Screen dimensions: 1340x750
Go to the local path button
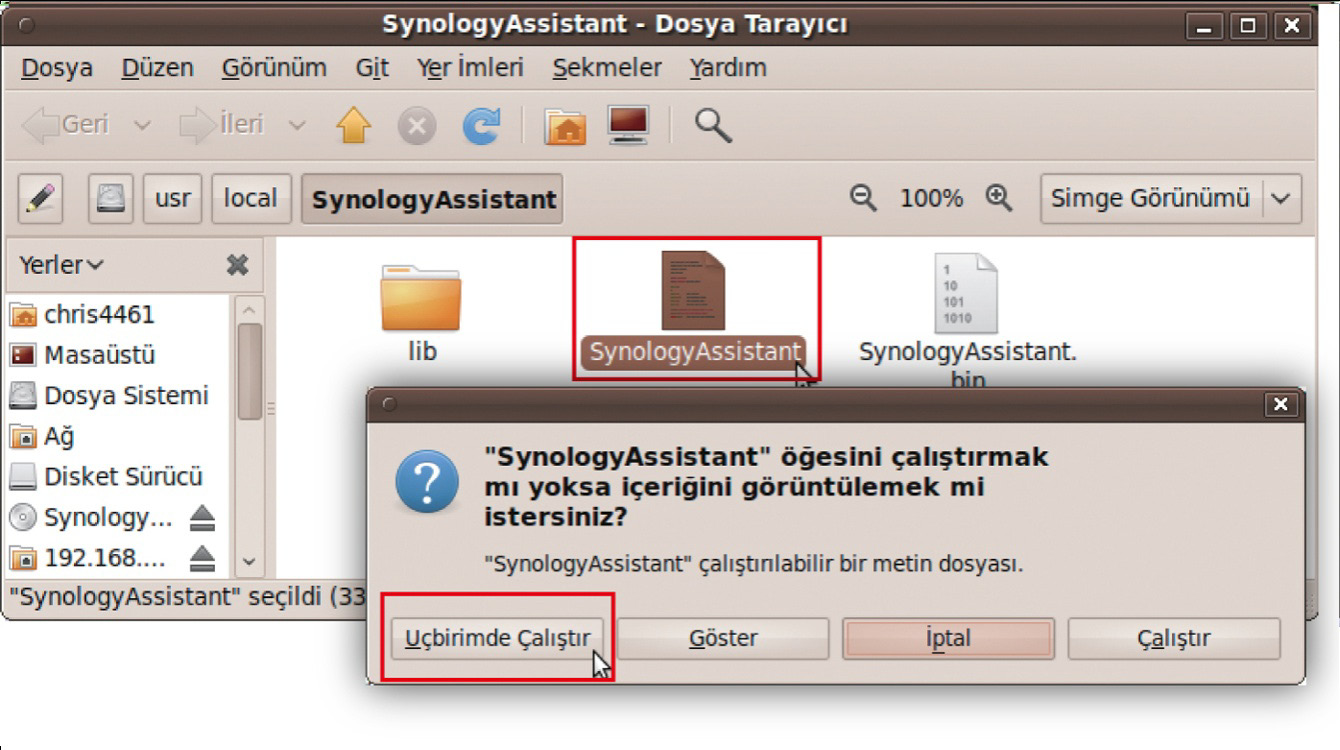(x=251, y=198)
